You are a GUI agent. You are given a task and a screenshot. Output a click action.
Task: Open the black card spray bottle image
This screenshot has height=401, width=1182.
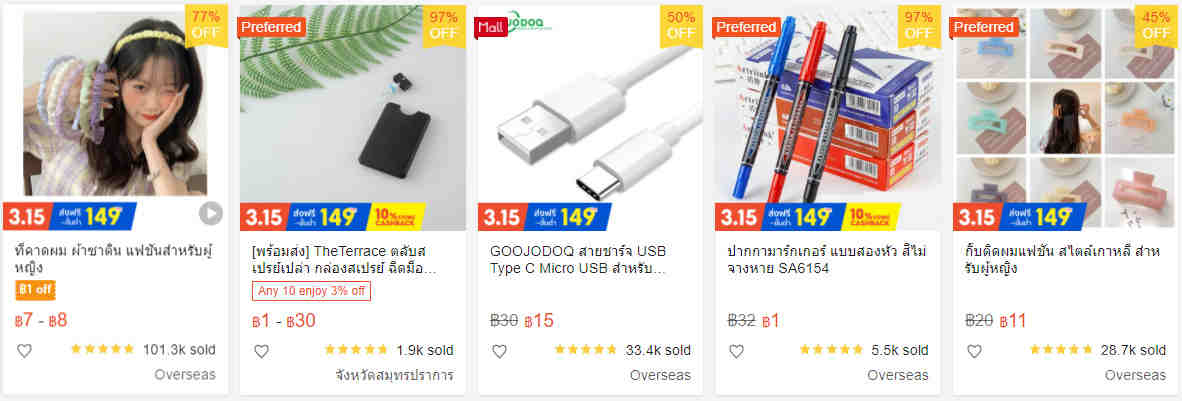[353, 118]
